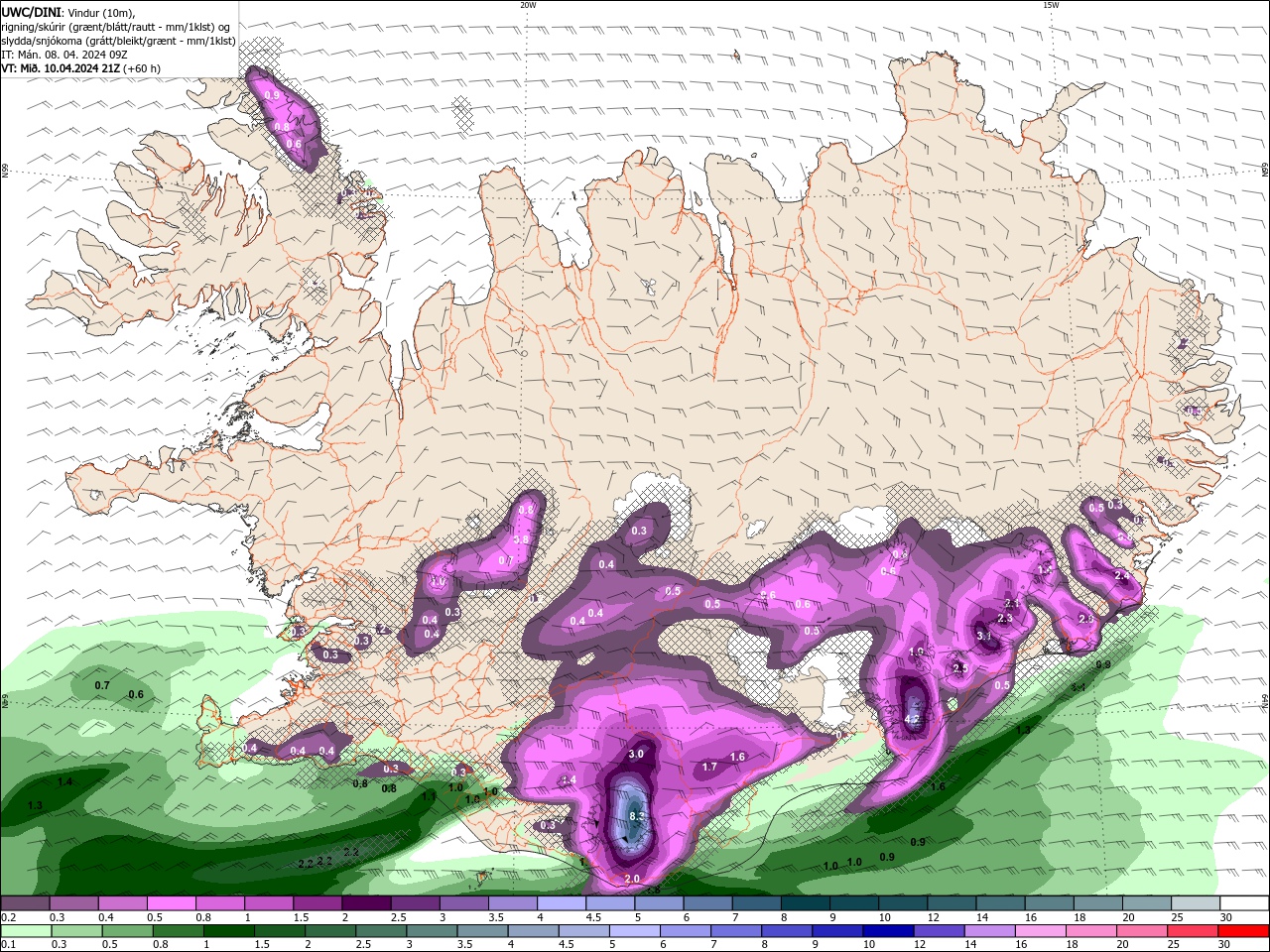Select violet rain swatch labeled 14
The width and height of the screenshot is (1270, 952).
coord(988,931)
